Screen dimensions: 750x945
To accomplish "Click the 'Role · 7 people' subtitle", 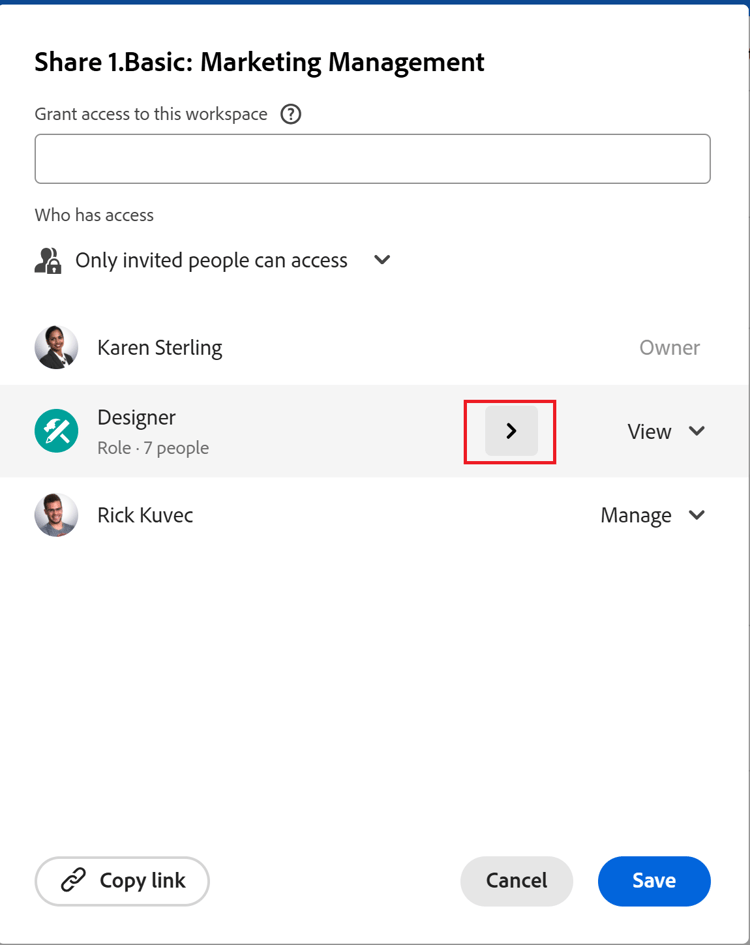I will pos(152,448).
